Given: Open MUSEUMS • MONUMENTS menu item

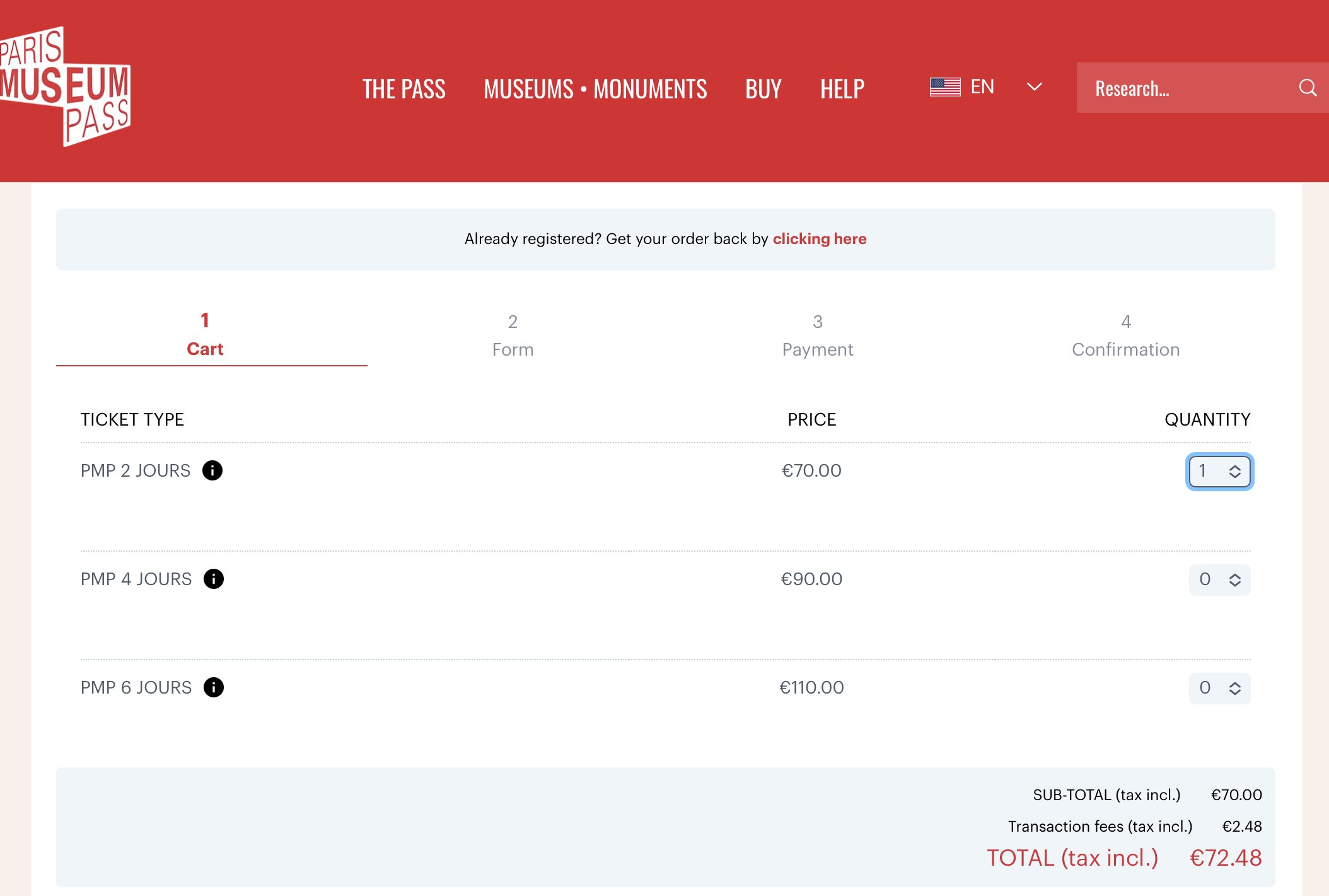Looking at the screenshot, I should [x=595, y=89].
